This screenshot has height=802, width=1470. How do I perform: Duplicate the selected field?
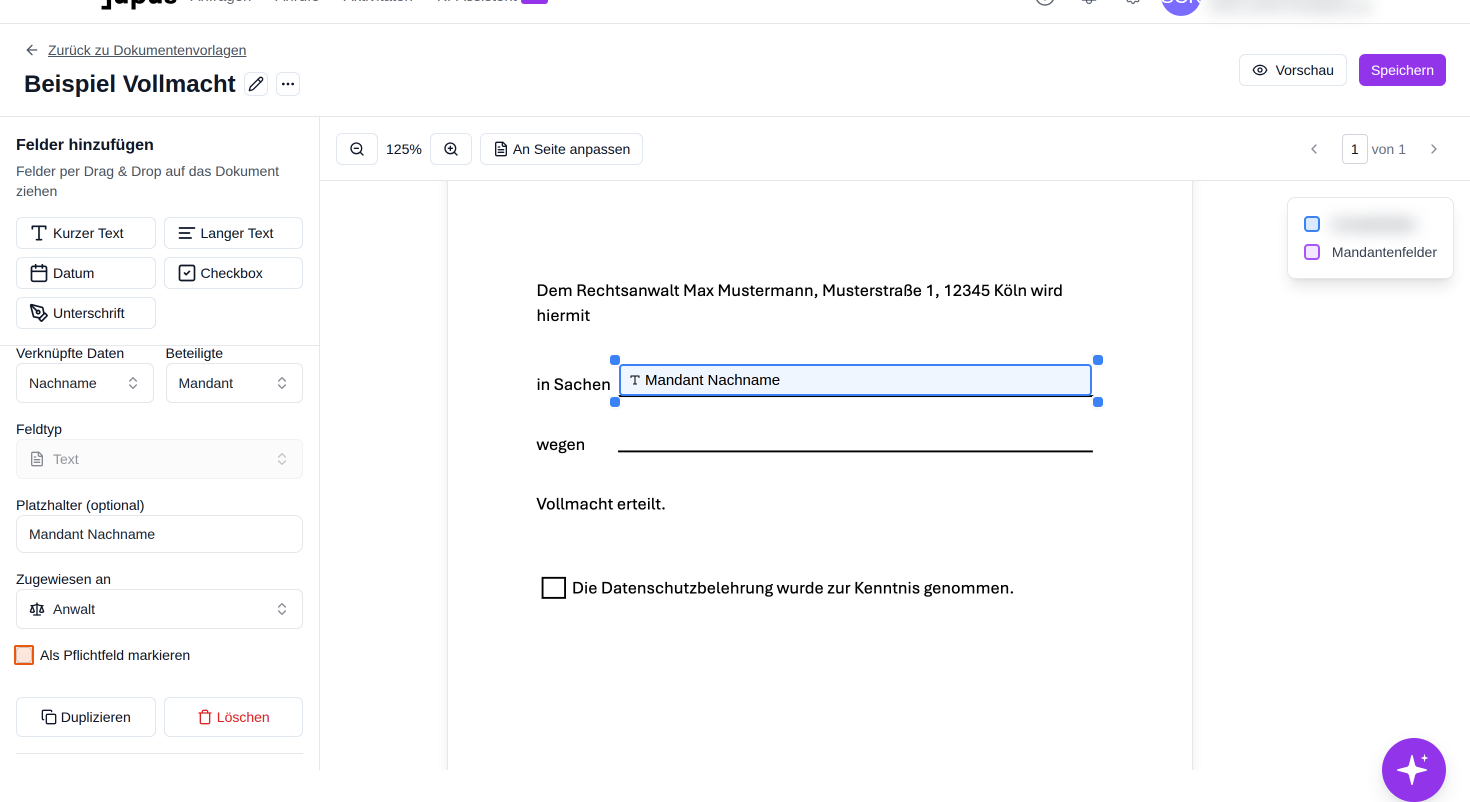click(x=86, y=717)
